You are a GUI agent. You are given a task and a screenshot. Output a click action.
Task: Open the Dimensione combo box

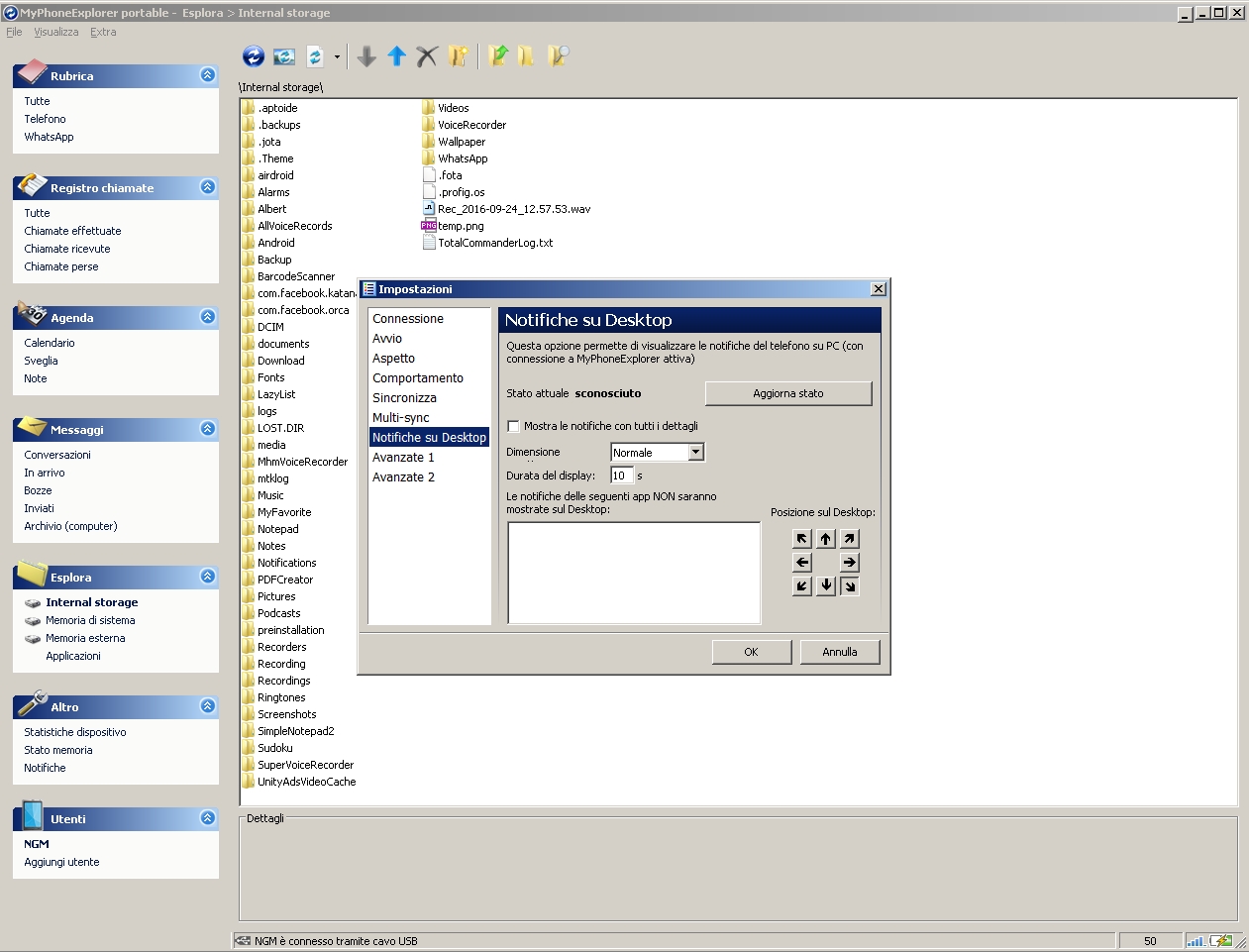click(x=696, y=453)
